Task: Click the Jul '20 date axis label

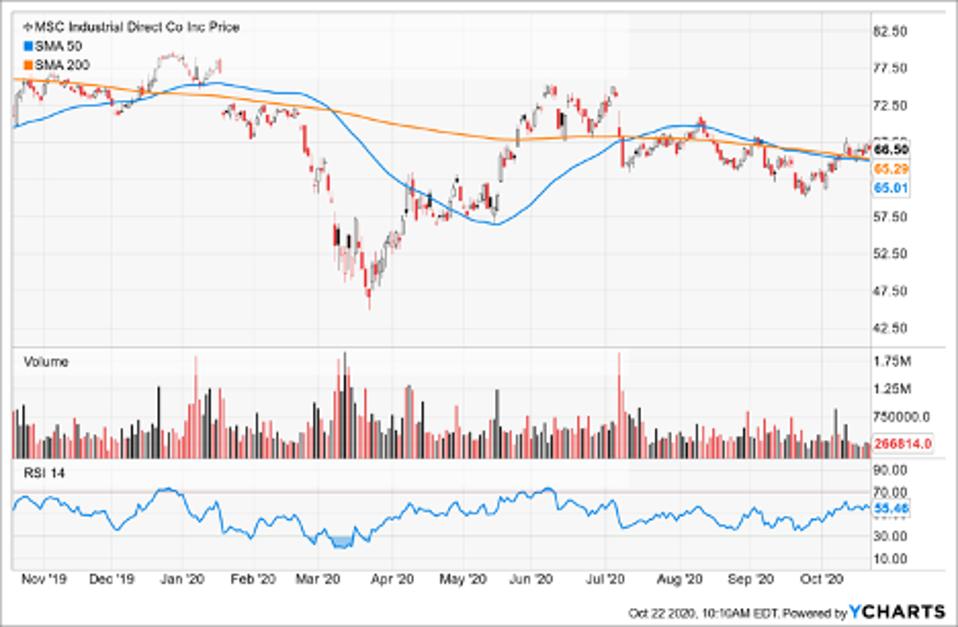Action: tap(605, 579)
